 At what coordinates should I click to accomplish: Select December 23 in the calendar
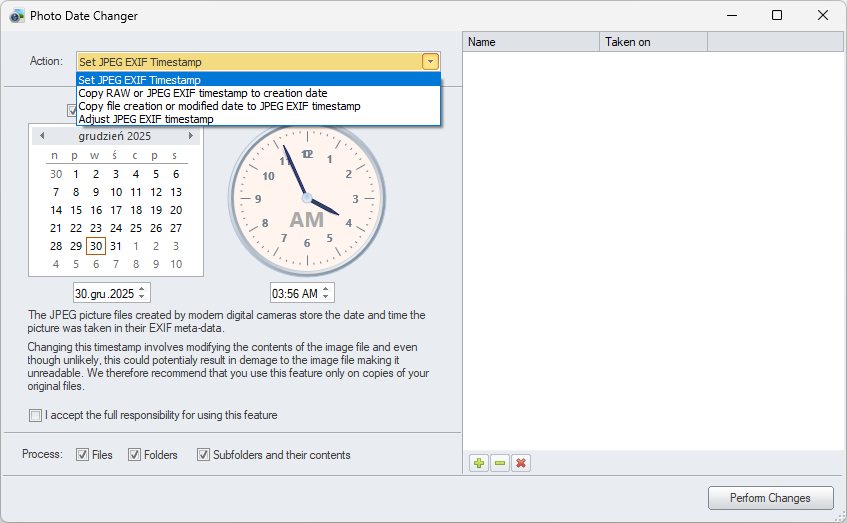(96, 228)
